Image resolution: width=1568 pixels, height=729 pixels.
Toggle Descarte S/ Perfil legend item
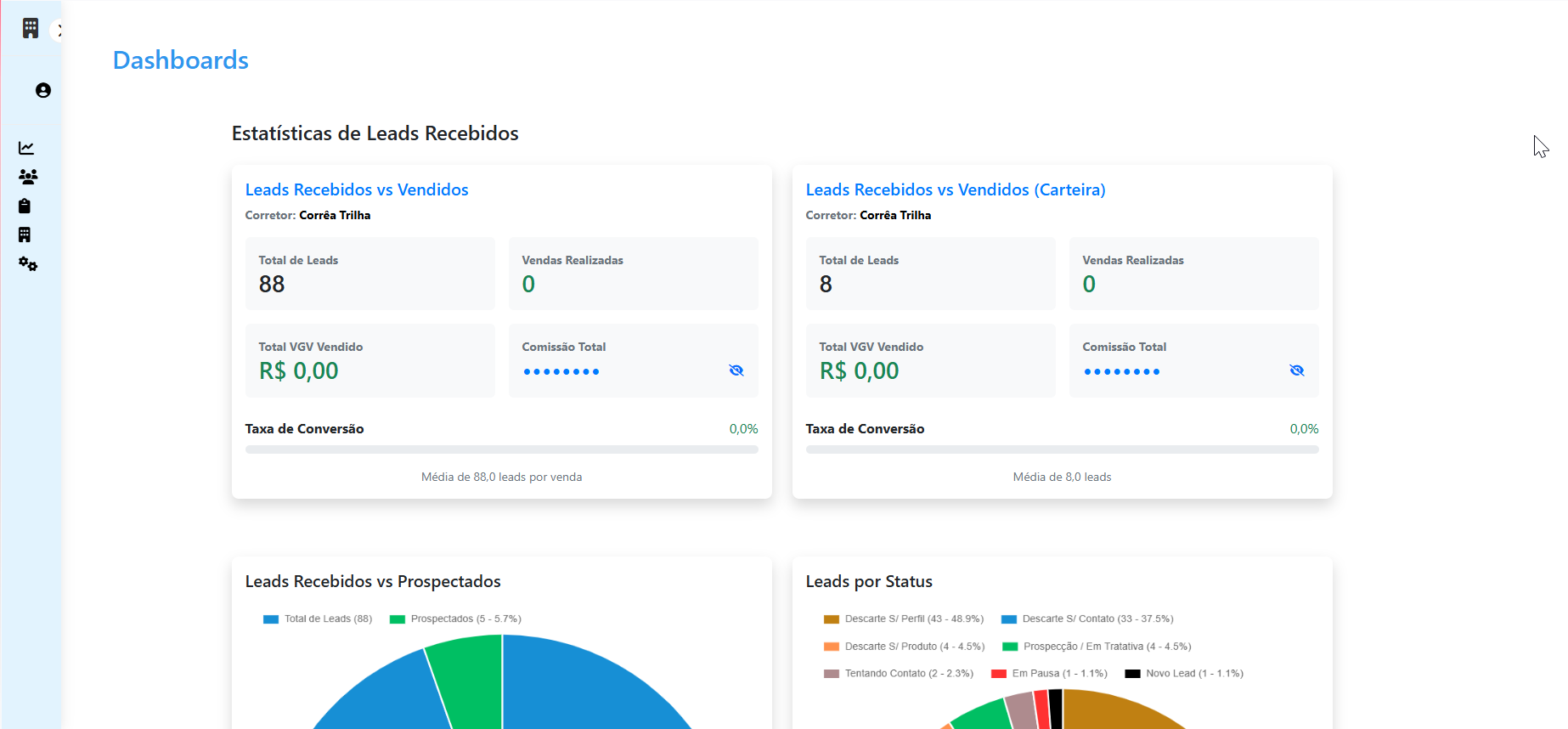(x=904, y=619)
